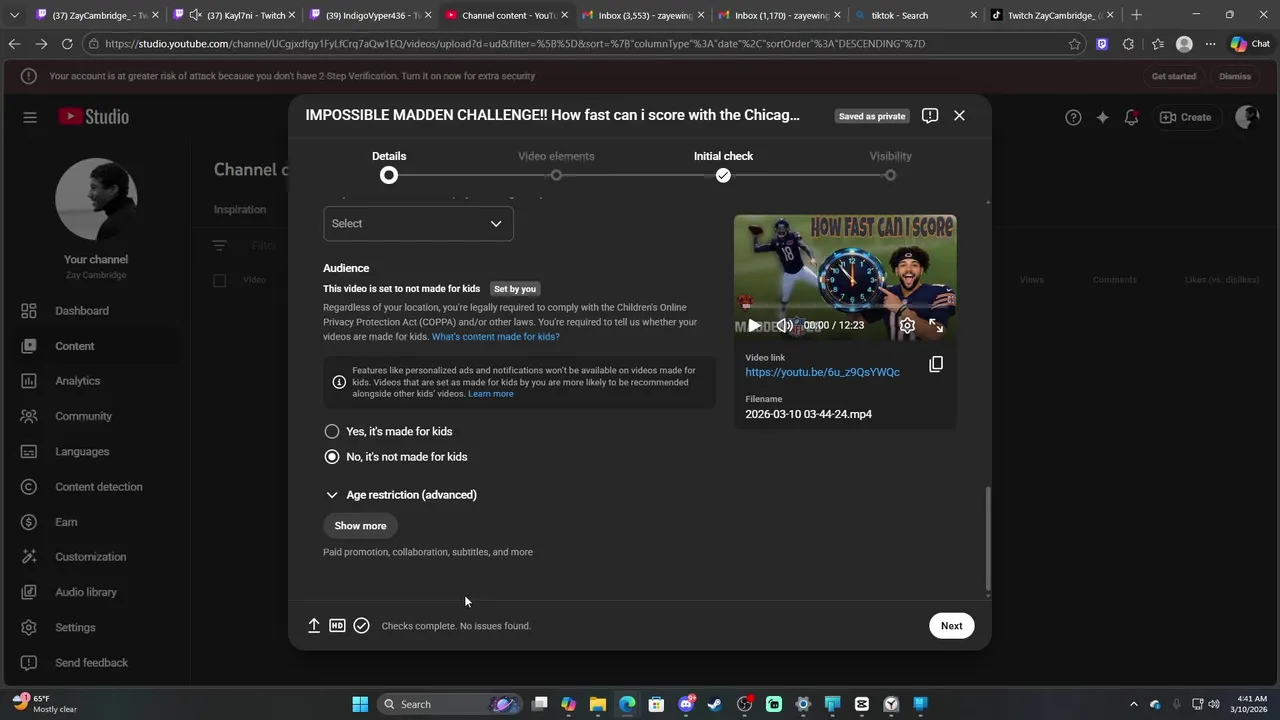Show hidden system tray icons chevron
The image size is (1280, 720).
click(x=1133, y=704)
